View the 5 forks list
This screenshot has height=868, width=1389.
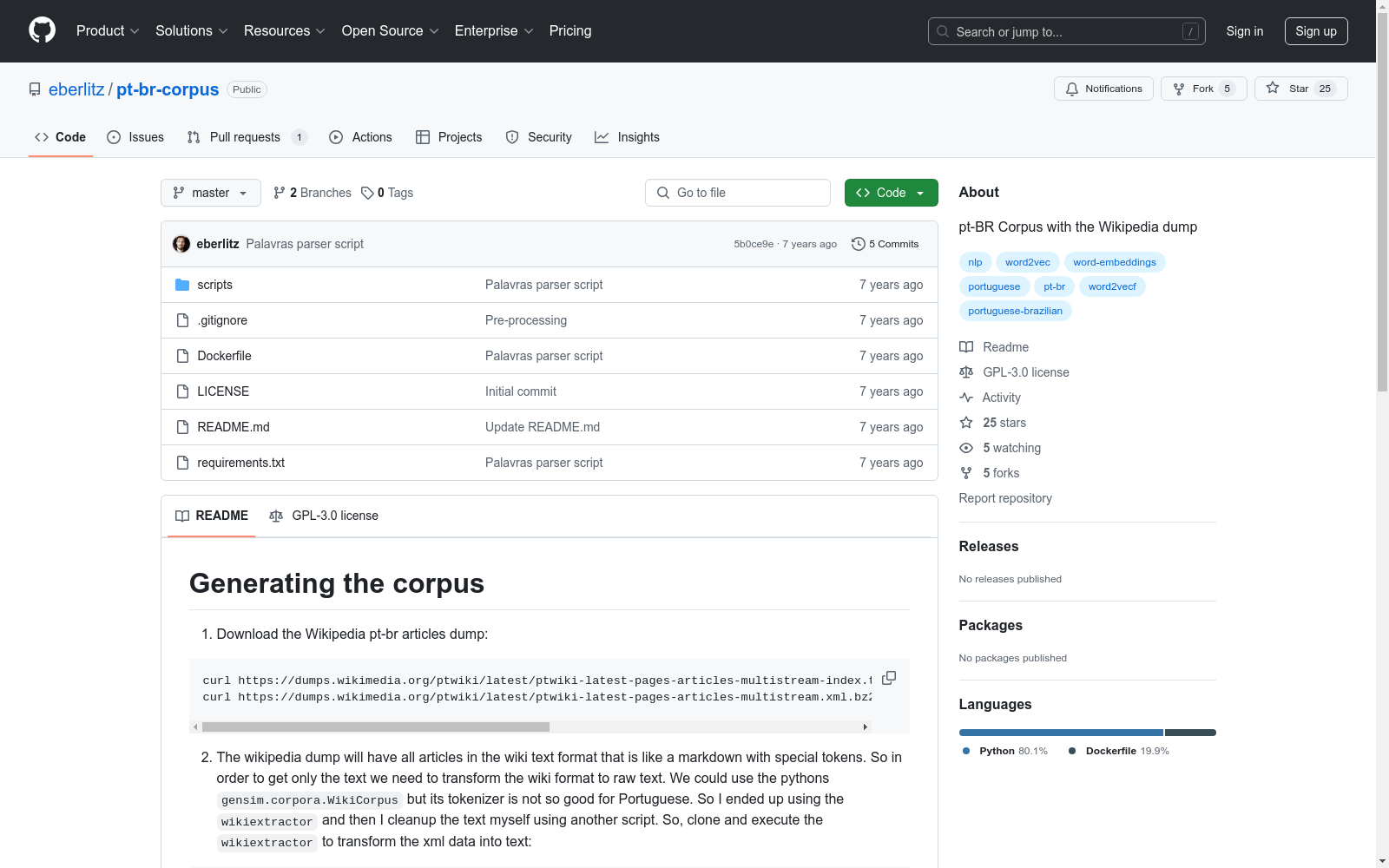tap(990, 473)
